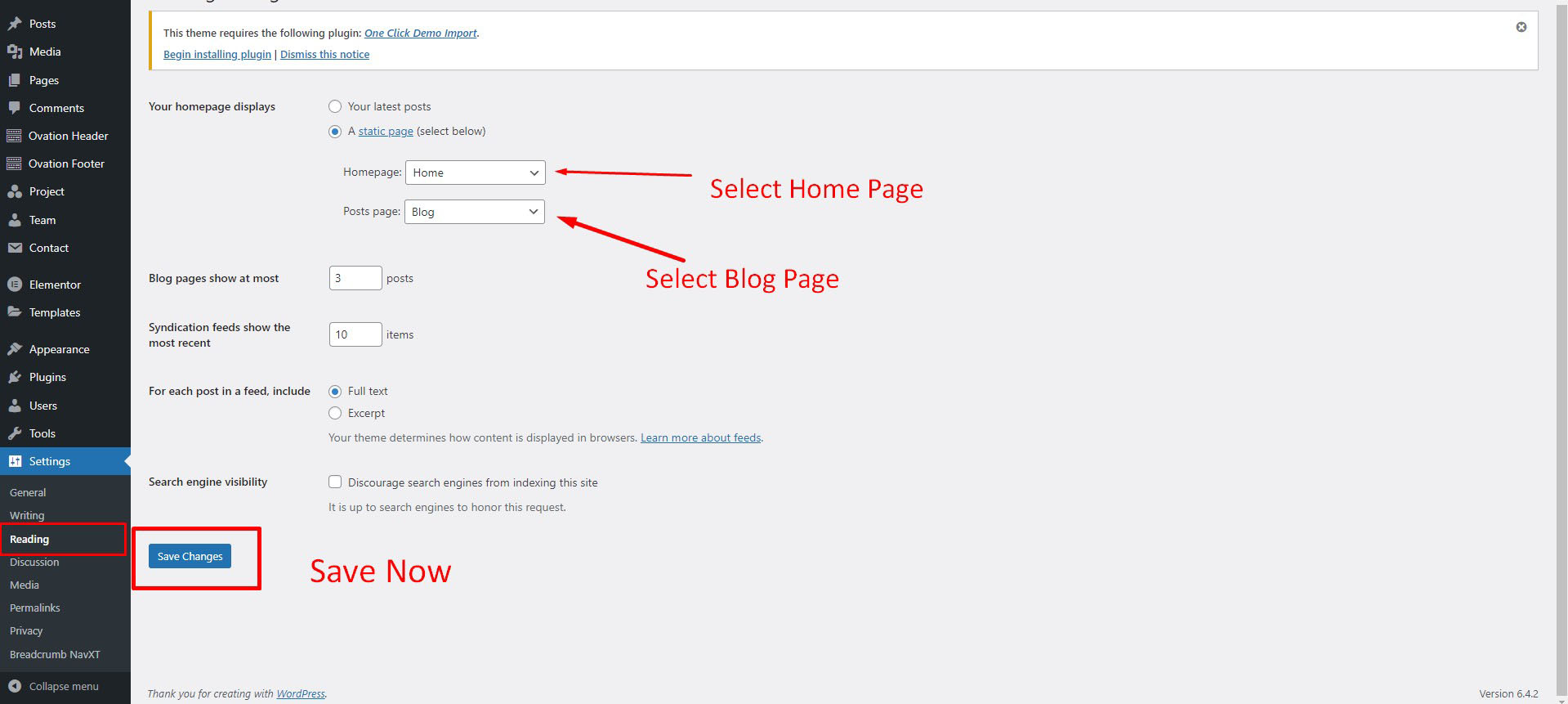Image resolution: width=1568 pixels, height=704 pixels.
Task: Click the Pages icon
Action: coord(15,80)
